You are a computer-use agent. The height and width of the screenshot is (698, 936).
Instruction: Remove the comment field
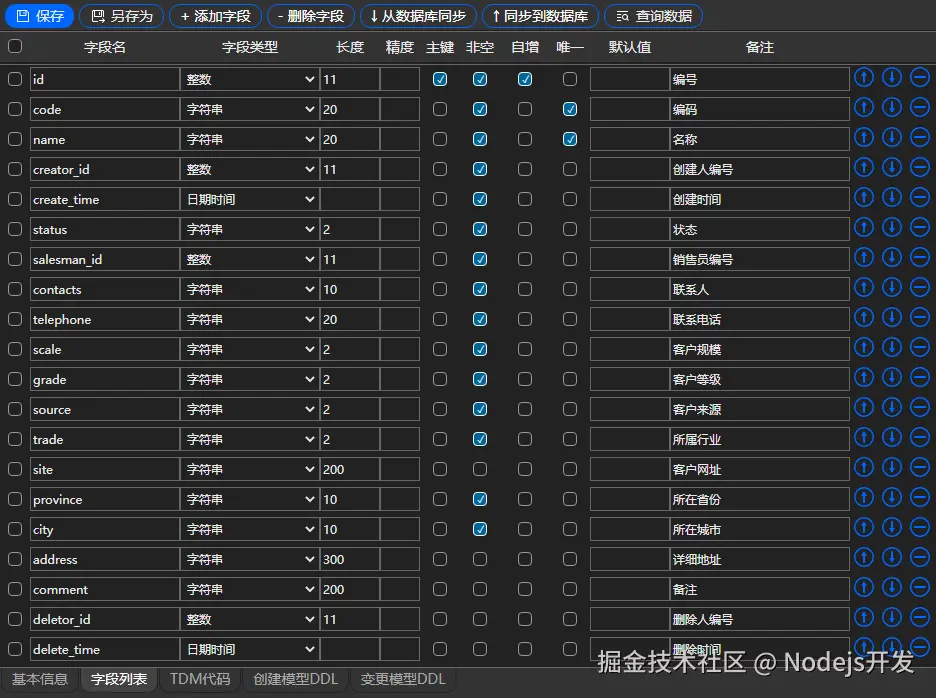[919, 588]
